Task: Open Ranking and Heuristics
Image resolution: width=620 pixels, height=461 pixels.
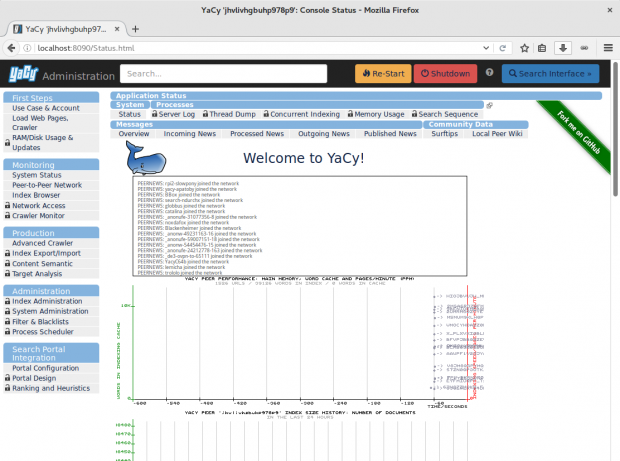Action: [x=51, y=388]
